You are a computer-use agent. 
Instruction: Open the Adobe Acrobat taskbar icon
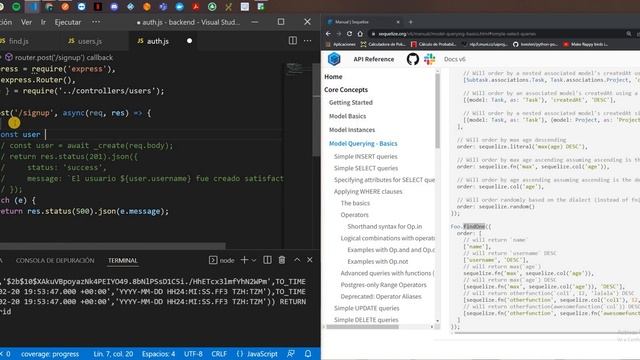[x=196, y=7]
